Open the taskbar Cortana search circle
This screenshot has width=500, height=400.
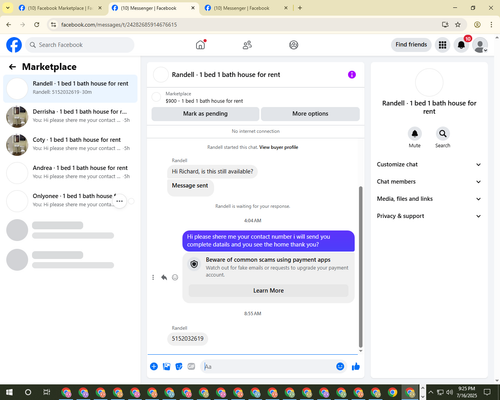[28, 392]
